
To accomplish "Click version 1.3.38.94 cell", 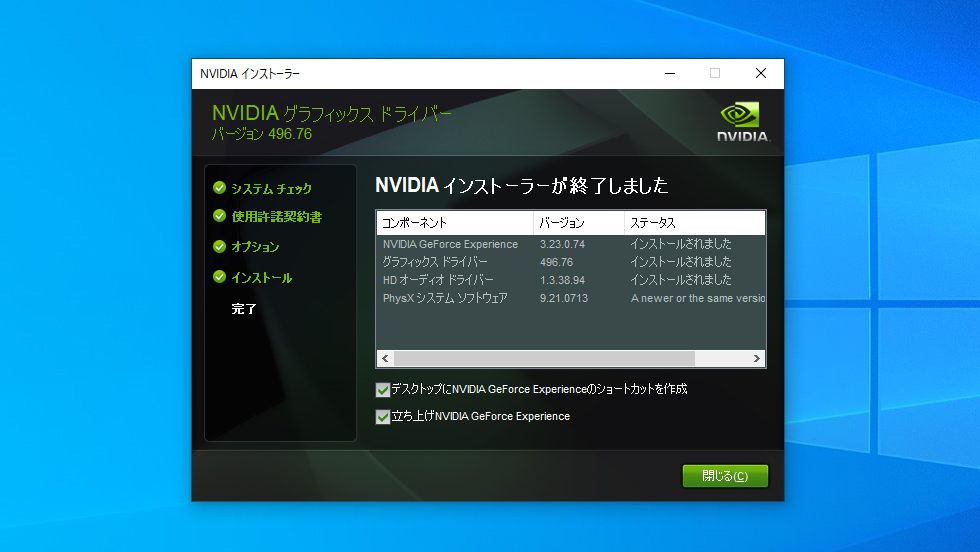I will 562,281.
